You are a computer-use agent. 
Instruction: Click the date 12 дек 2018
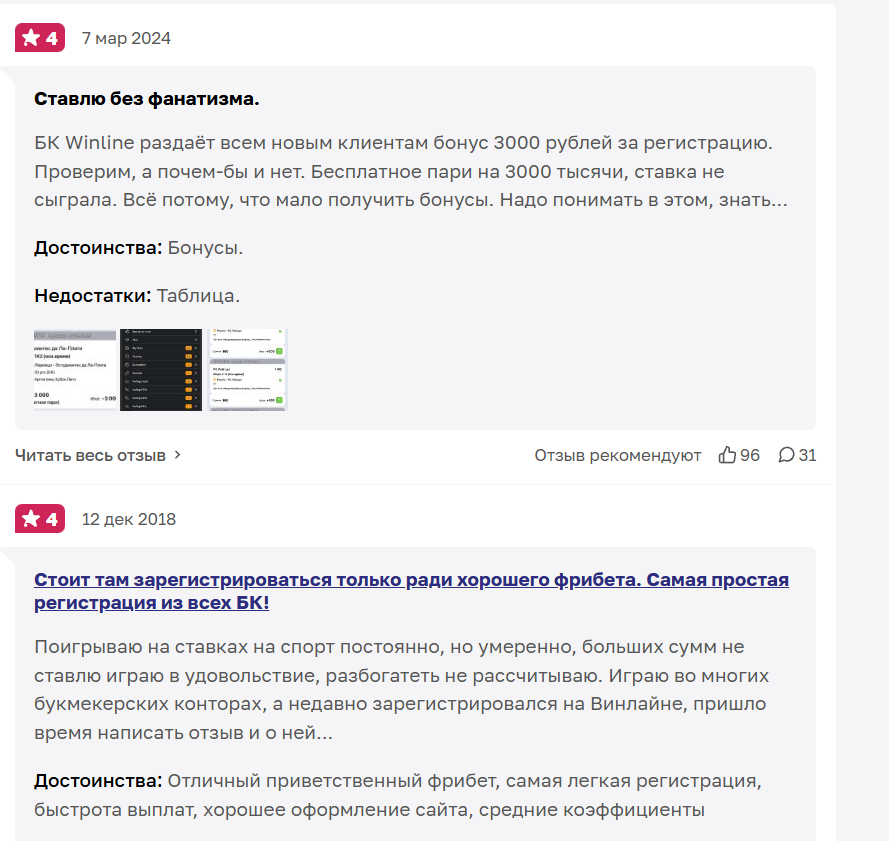click(x=127, y=518)
